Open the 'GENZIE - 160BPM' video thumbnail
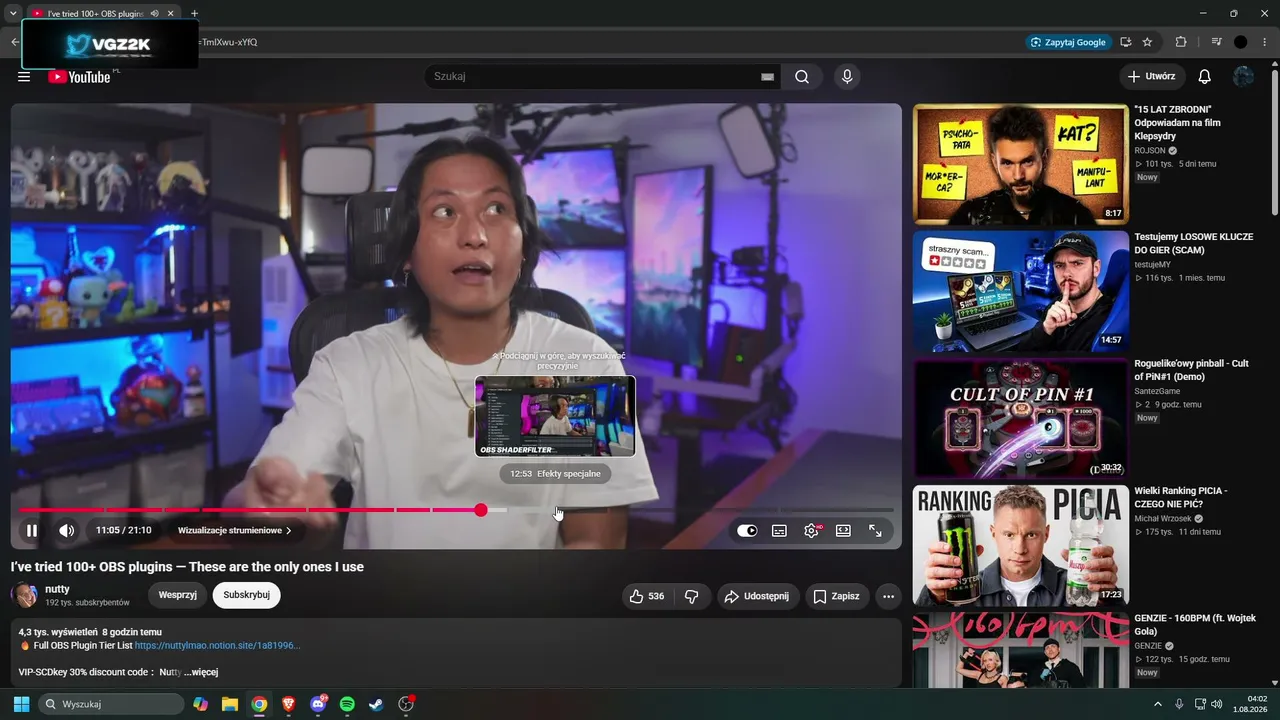 tap(1020, 650)
